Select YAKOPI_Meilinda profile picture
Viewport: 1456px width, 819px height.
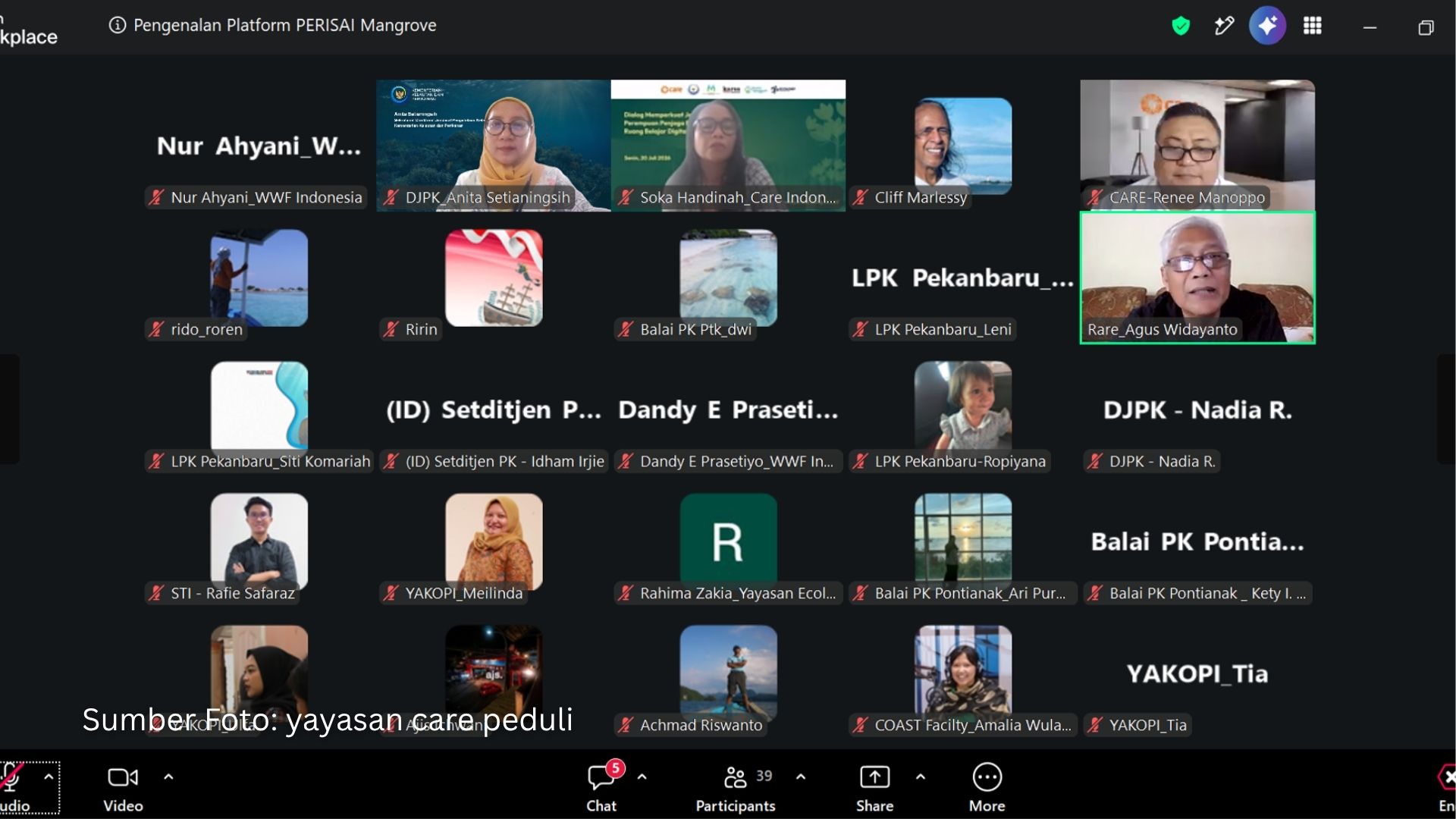click(494, 541)
